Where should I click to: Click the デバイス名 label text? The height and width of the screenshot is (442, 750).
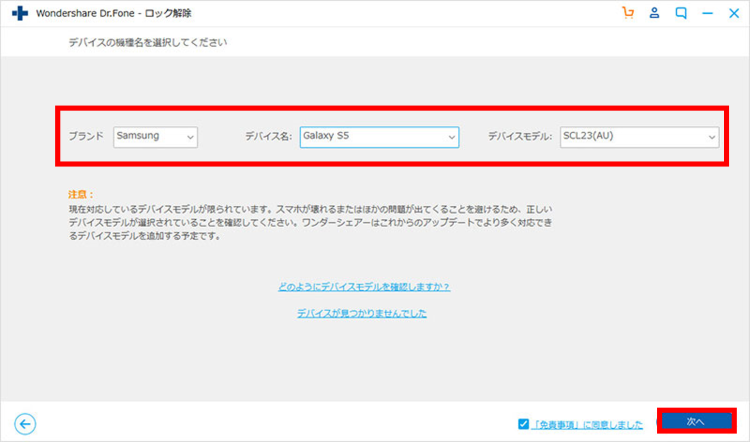pyautogui.click(x=268, y=137)
